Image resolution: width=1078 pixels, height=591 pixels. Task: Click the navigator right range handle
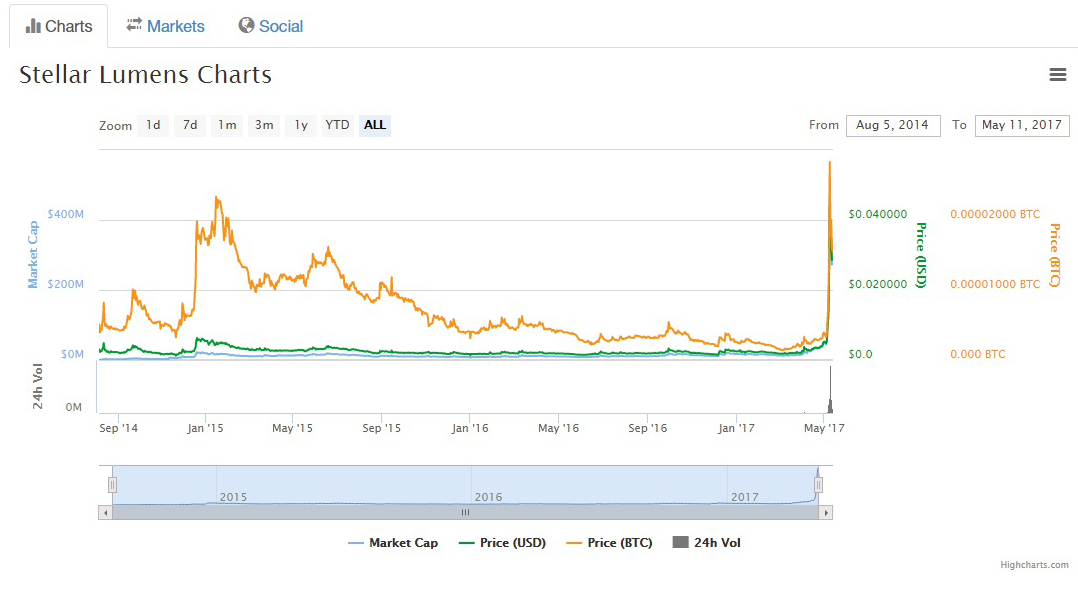(x=818, y=485)
